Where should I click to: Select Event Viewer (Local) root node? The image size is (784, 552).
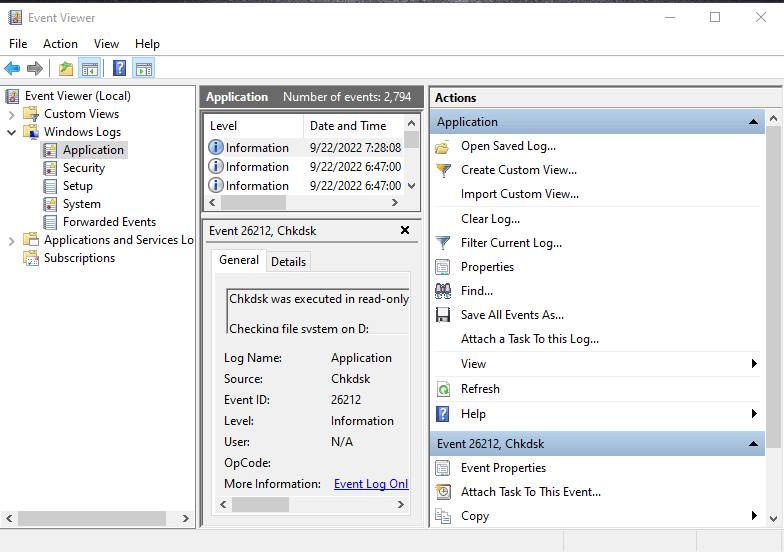(78, 96)
